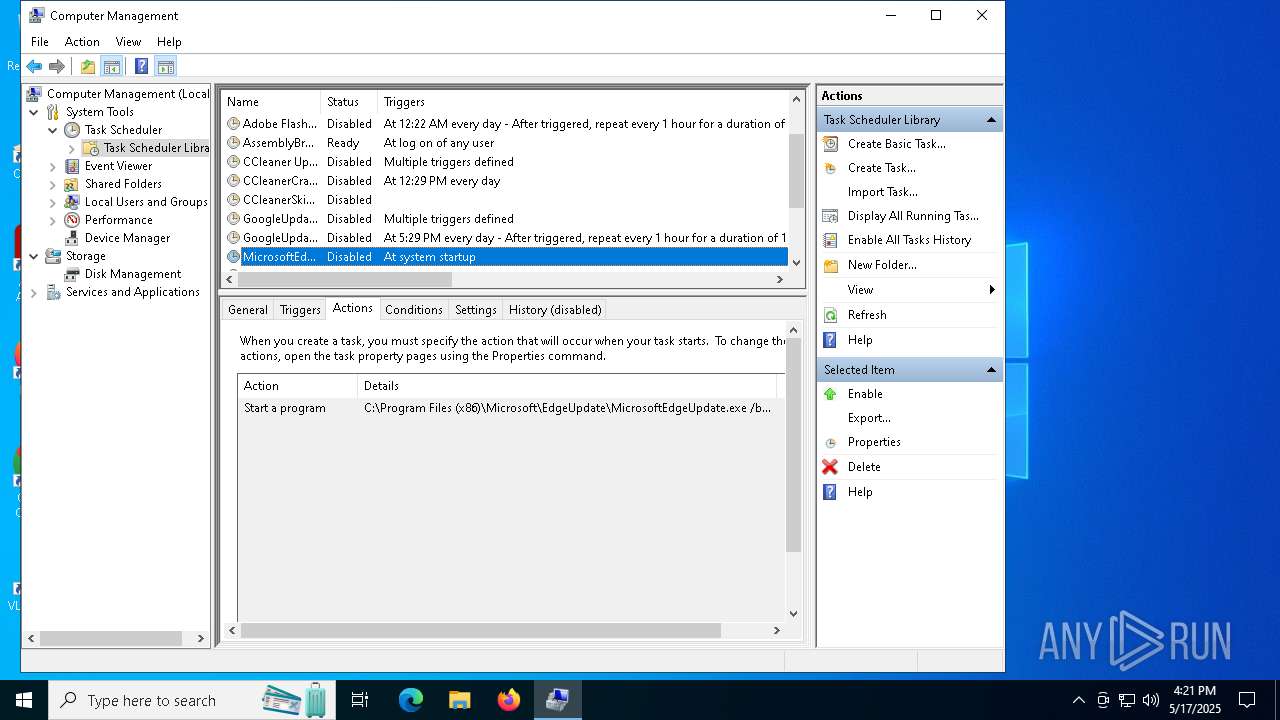Collapse the Selected Item actions section
The image size is (1280, 720).
point(991,370)
